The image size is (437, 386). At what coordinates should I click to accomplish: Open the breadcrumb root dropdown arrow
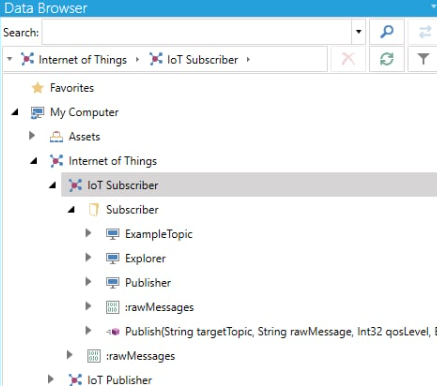click(x=10, y=59)
